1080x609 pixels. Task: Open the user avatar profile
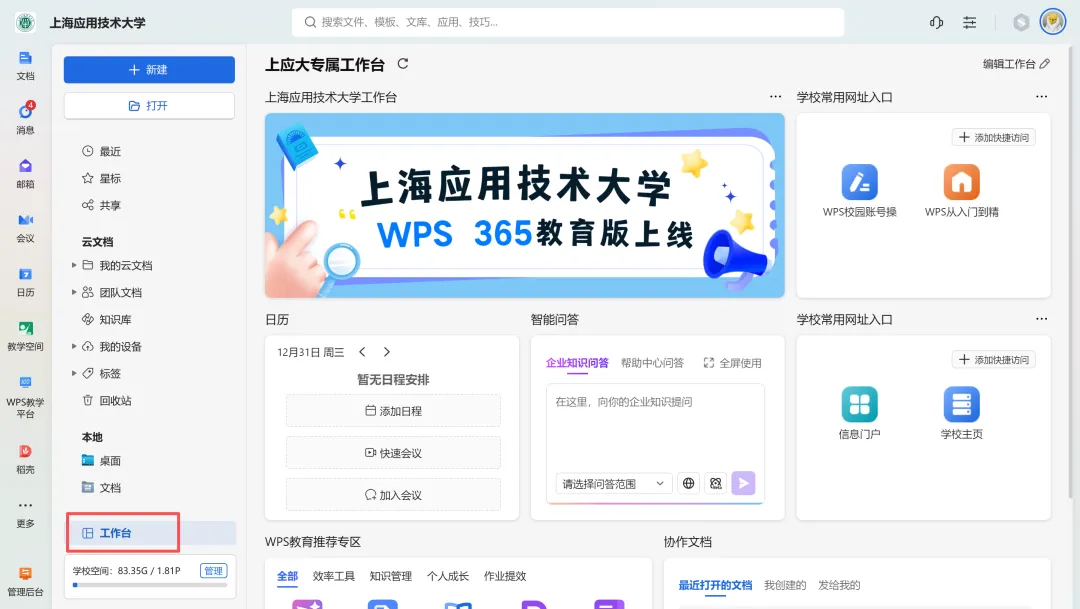1052,22
